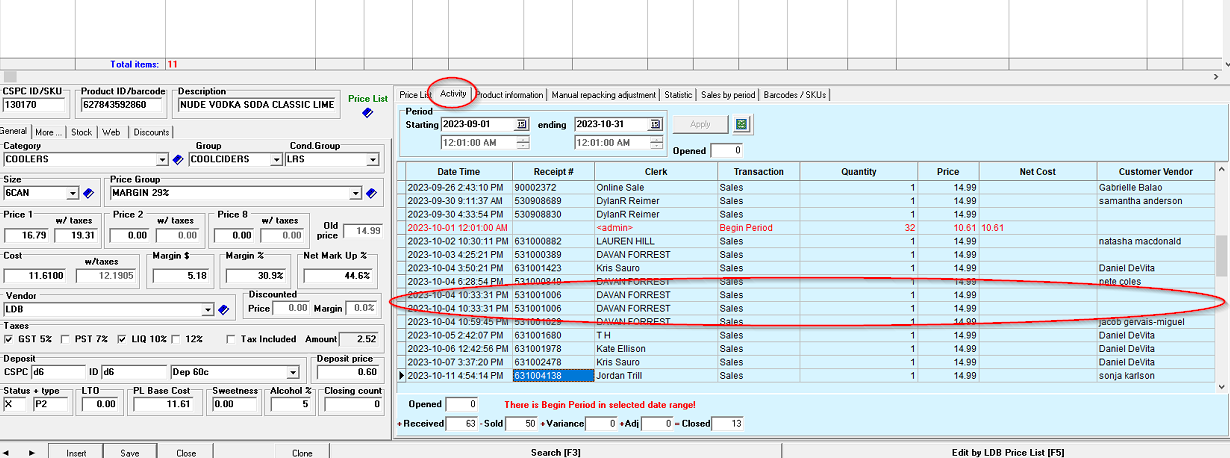Image resolution: width=1230 pixels, height=458 pixels.
Task: Click edit icon beside Size dropdown
Action: click(x=87, y=193)
